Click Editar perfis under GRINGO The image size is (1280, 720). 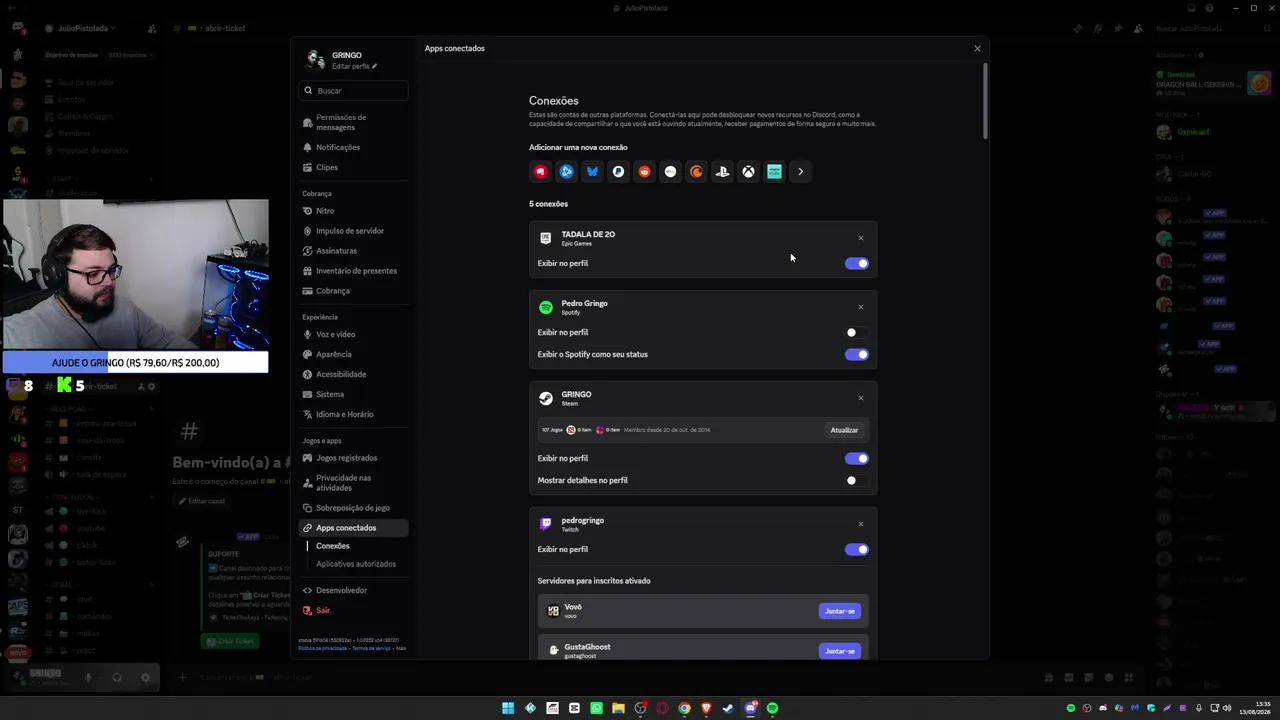click(x=355, y=66)
